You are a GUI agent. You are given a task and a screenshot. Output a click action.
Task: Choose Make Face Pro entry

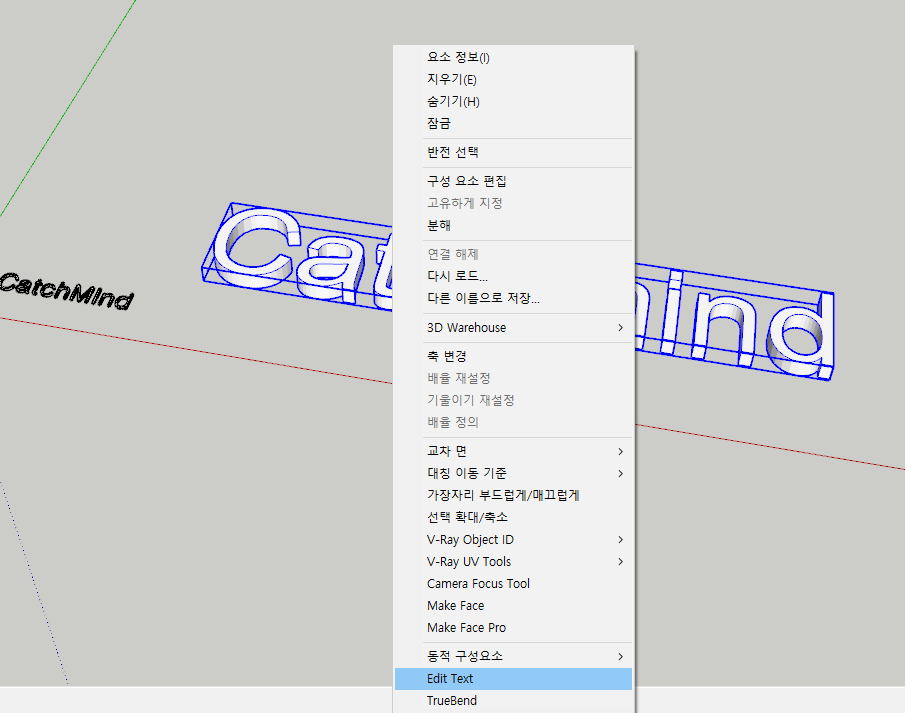pos(513,627)
